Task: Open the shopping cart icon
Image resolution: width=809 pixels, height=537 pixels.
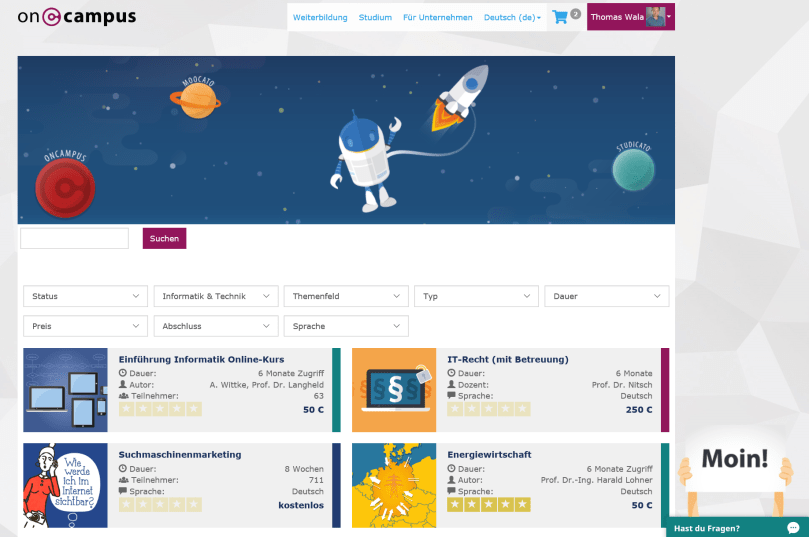Action: 559,17
